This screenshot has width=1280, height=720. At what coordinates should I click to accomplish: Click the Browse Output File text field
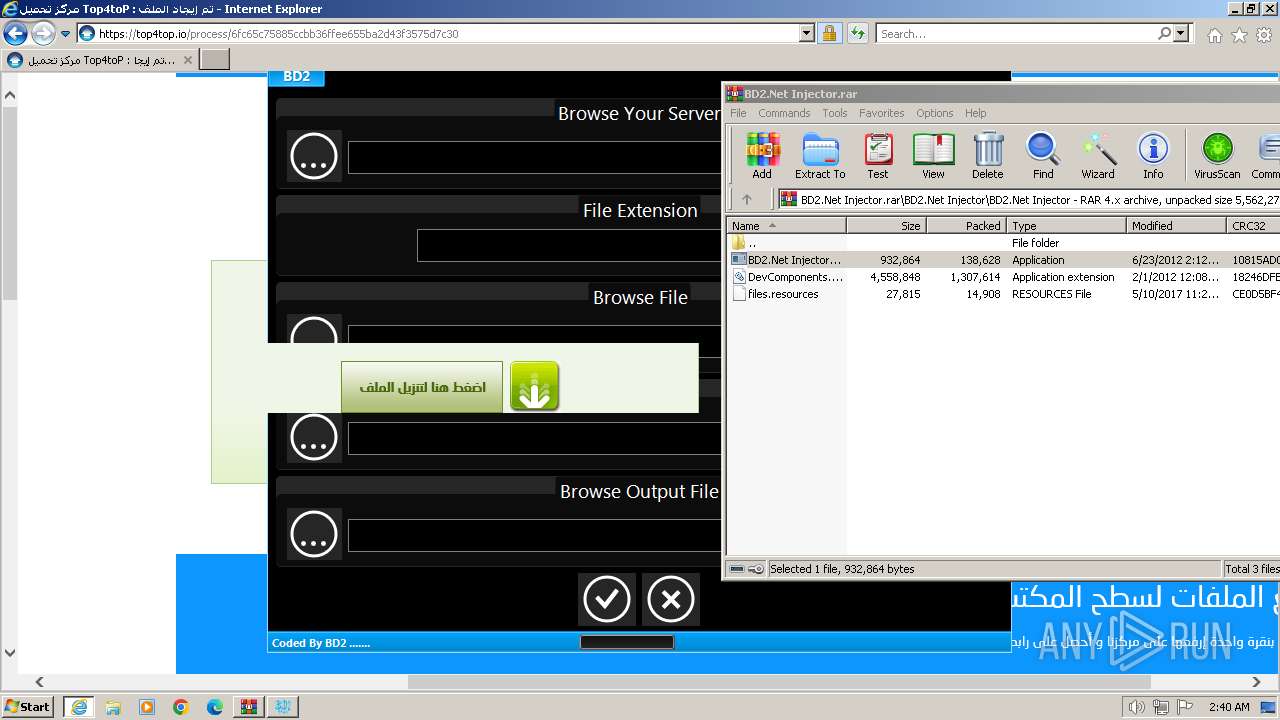point(534,535)
